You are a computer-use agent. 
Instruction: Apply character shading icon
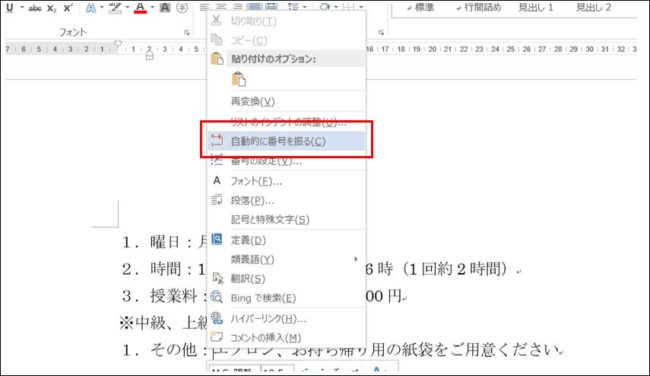click(165, 7)
